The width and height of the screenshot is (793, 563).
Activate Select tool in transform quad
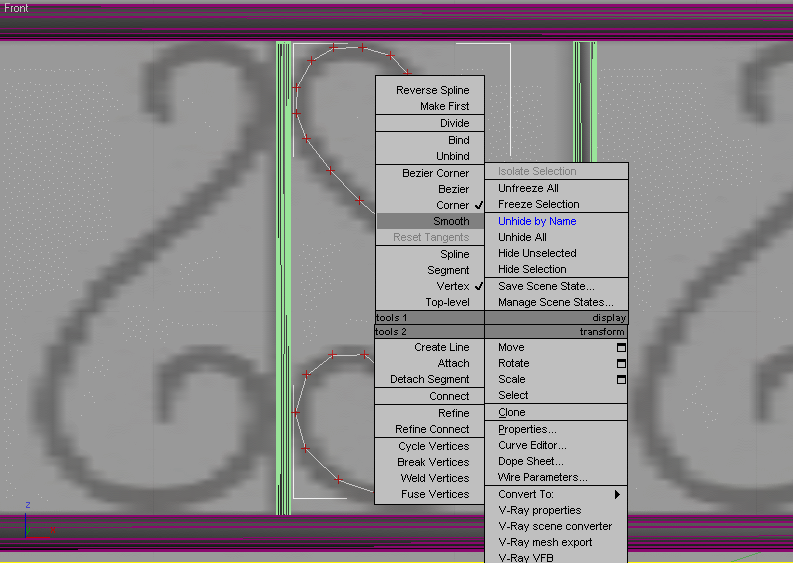(513, 396)
